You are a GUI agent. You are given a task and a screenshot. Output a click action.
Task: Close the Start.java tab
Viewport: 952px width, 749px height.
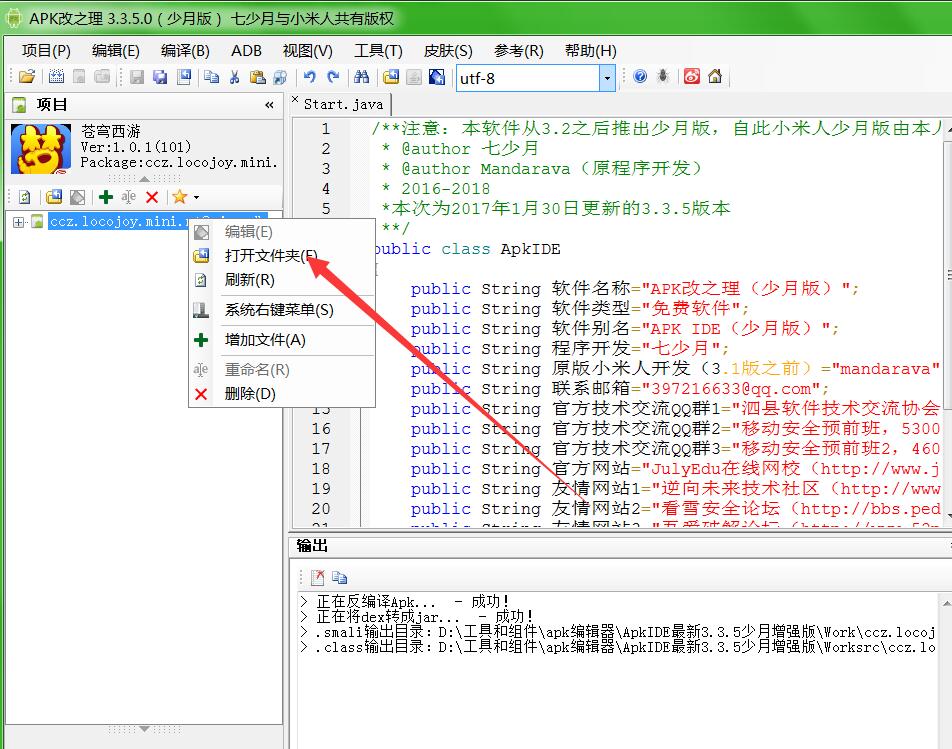coord(296,100)
